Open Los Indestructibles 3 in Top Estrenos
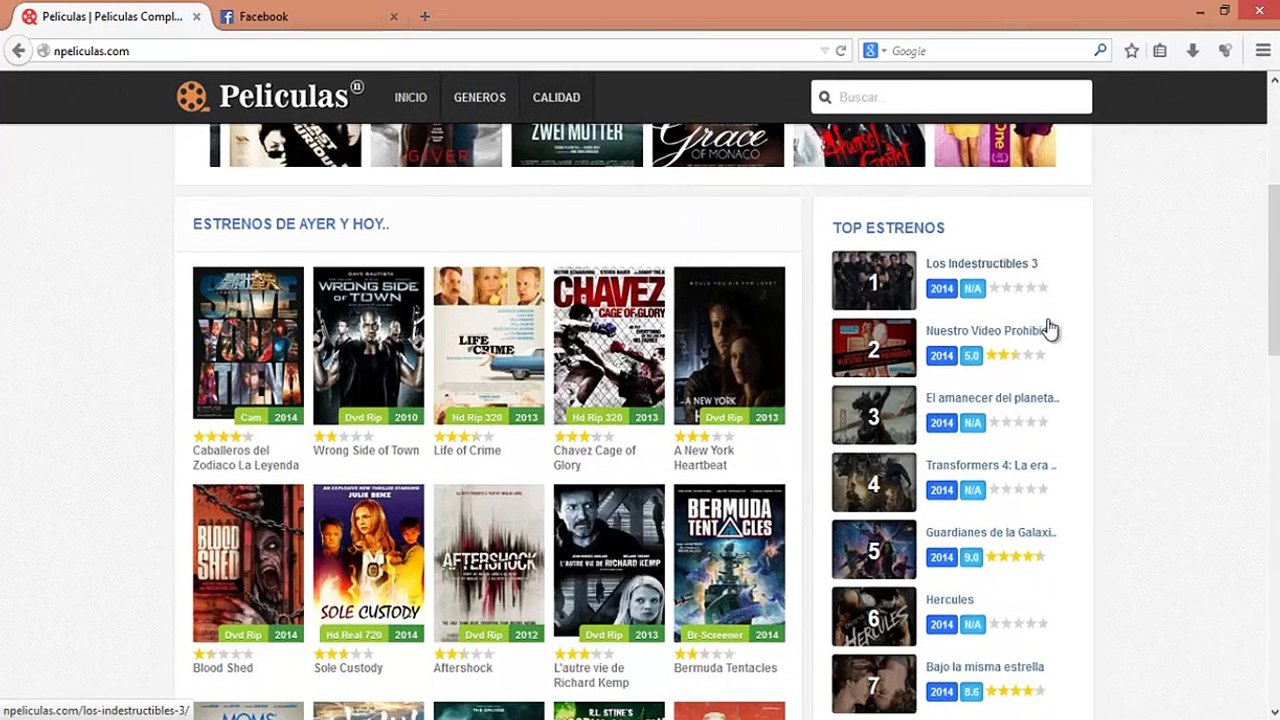 pyautogui.click(x=982, y=264)
